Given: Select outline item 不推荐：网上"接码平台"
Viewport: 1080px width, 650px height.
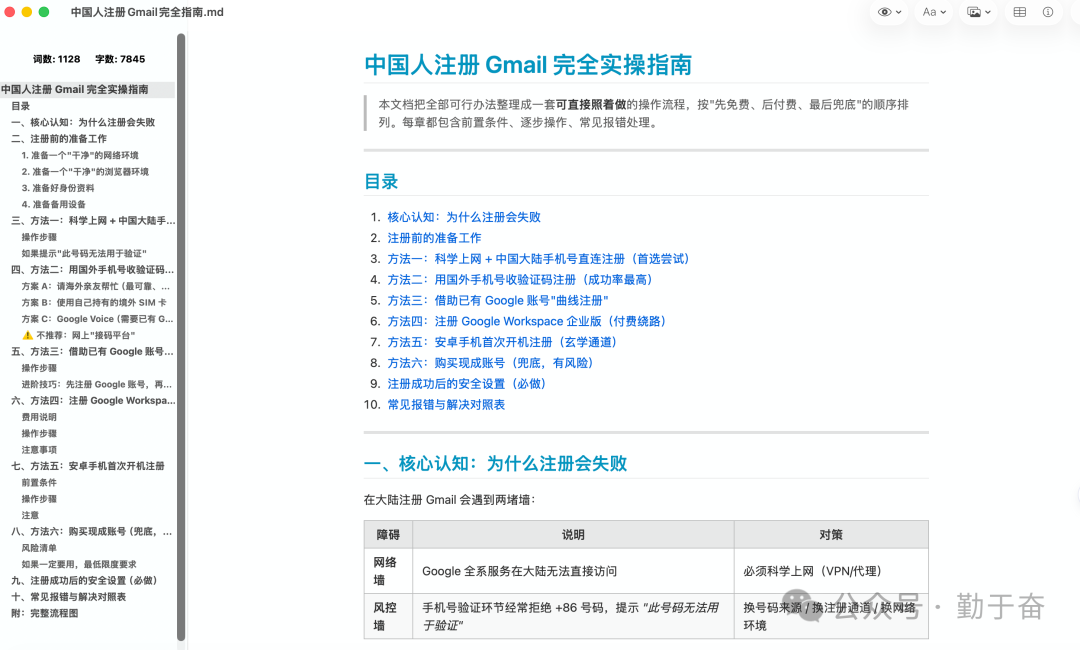Looking at the screenshot, I should coord(85,335).
